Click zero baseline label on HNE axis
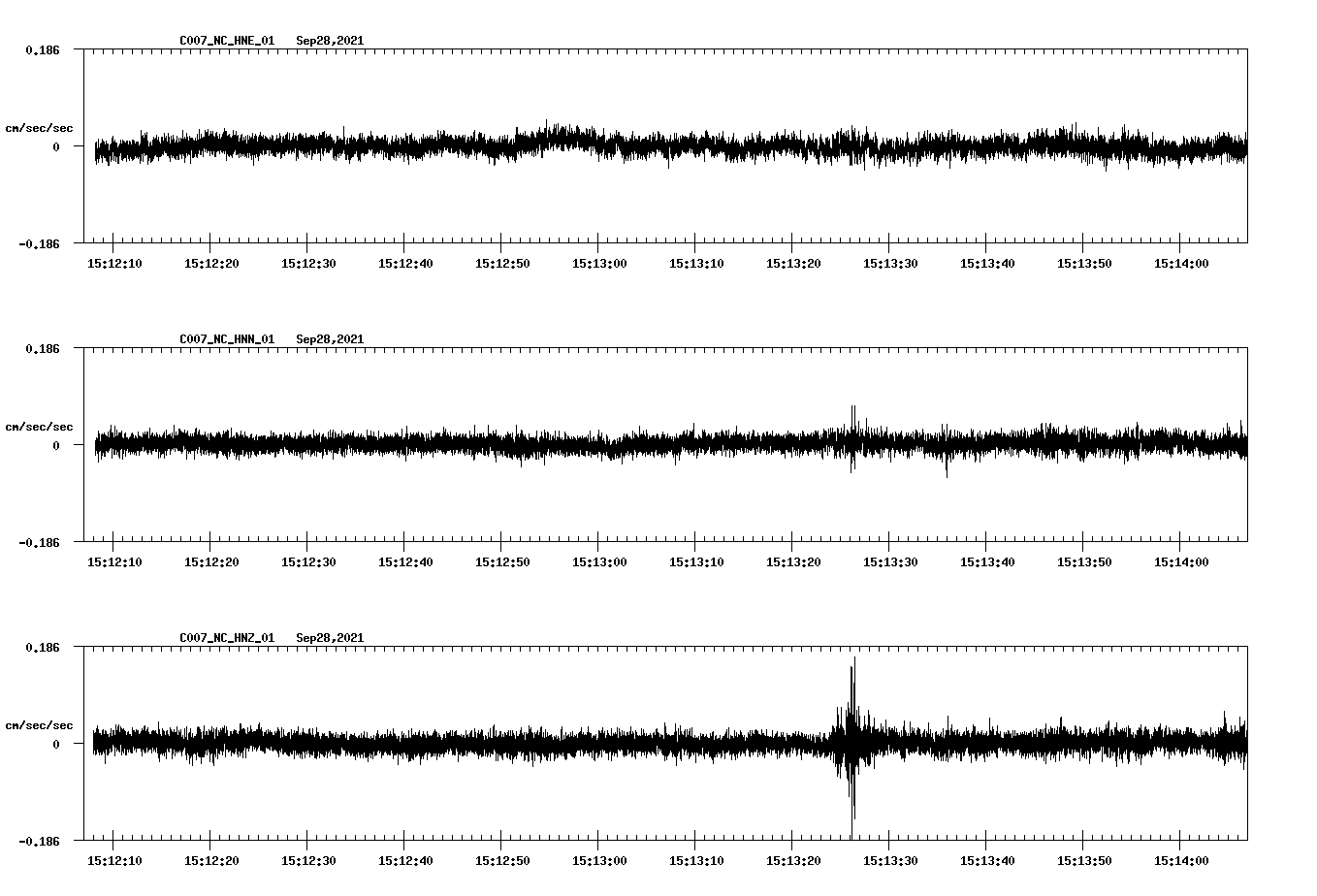The width and height of the screenshot is (1317, 896). pos(56,147)
